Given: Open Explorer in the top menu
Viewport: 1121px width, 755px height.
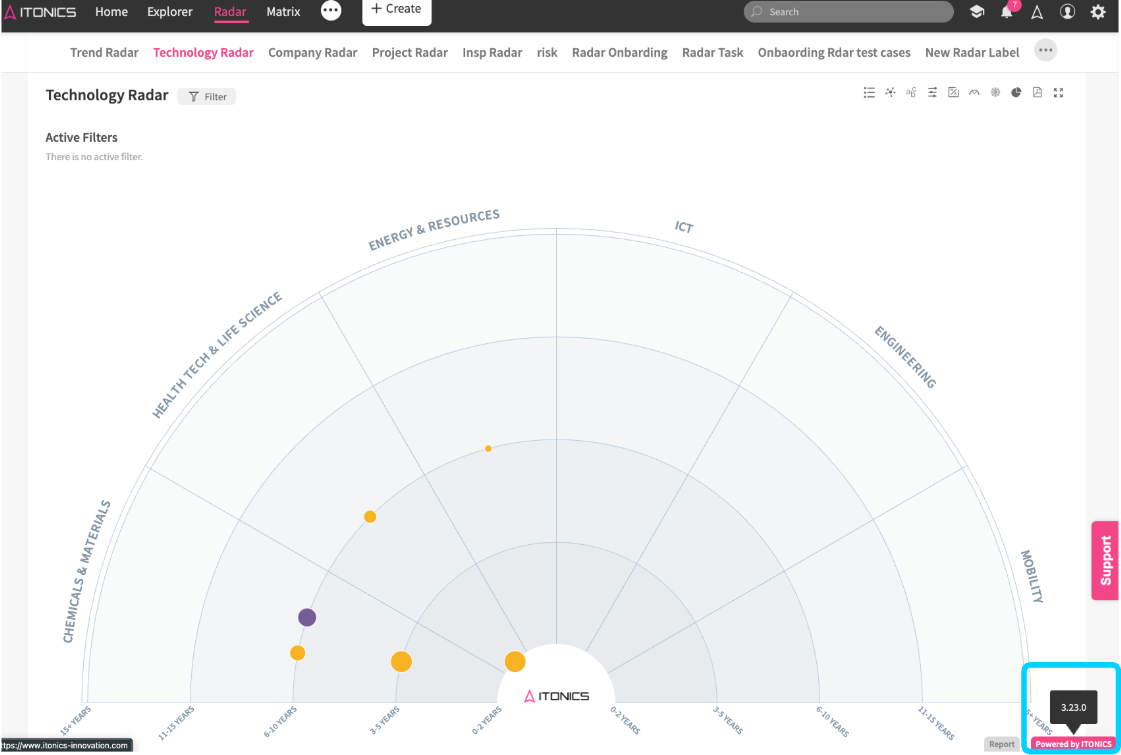Looking at the screenshot, I should 170,12.
